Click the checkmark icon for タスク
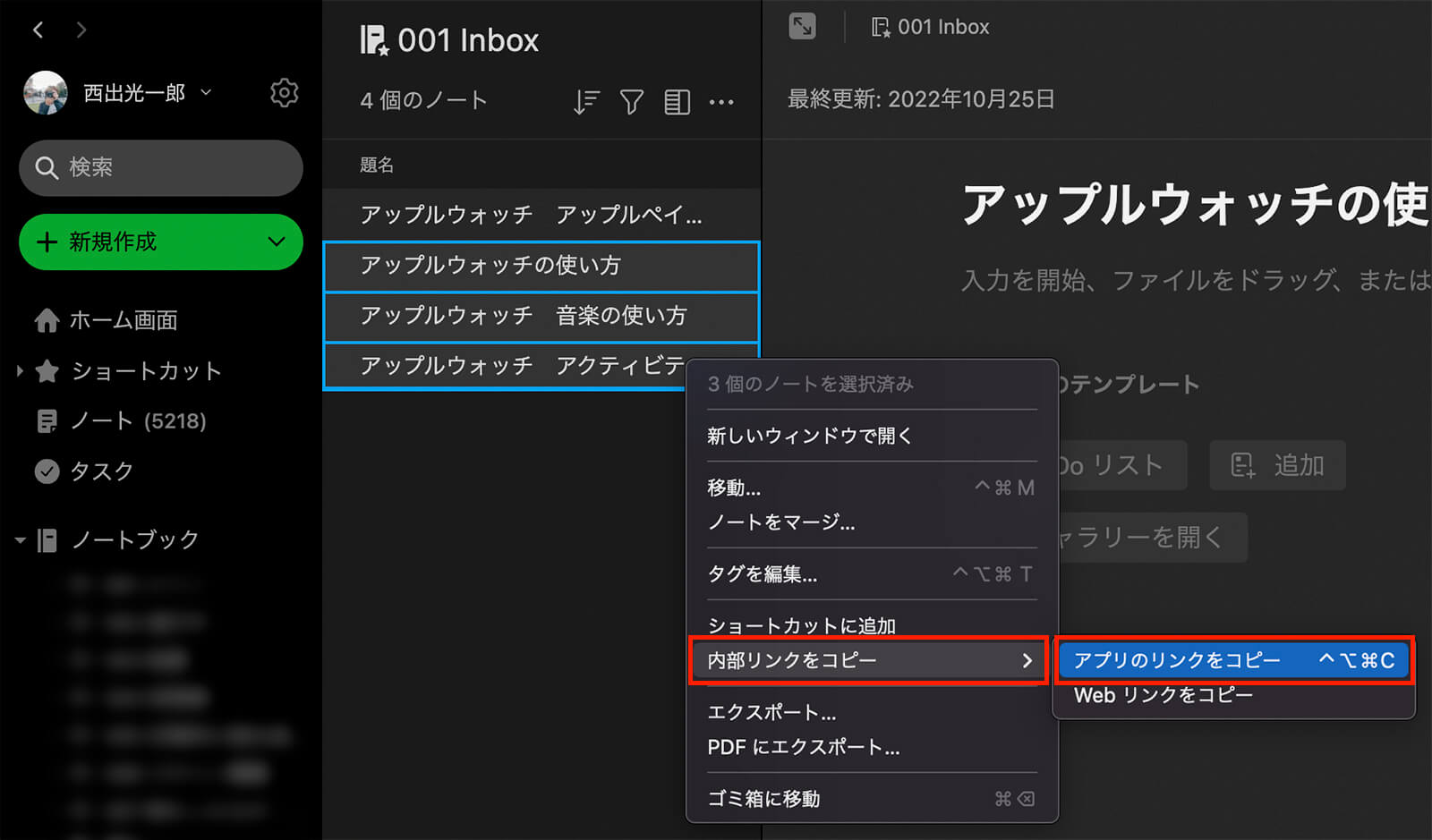This screenshot has width=1432, height=840. 47,471
